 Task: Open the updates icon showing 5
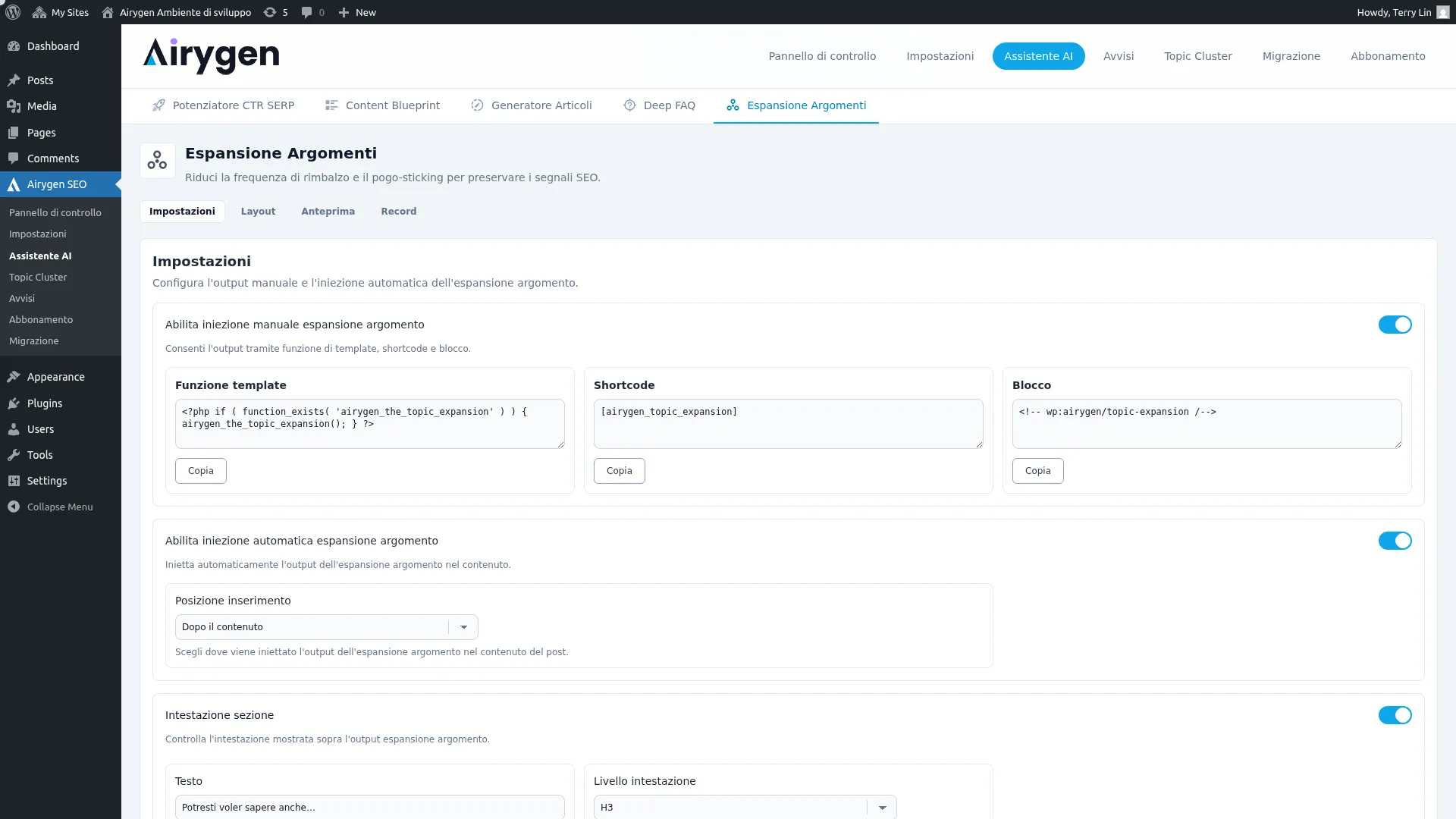pyautogui.click(x=269, y=12)
